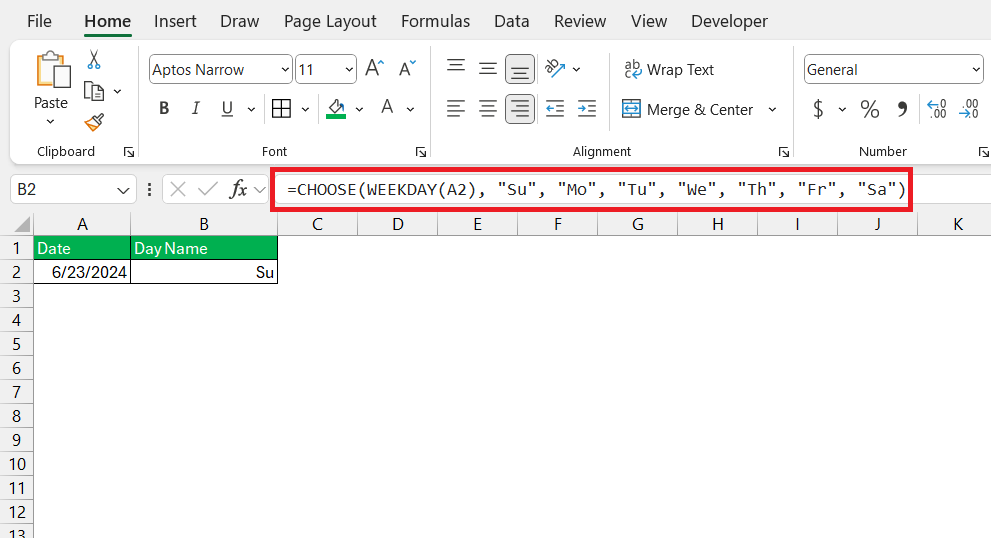The image size is (991, 538).
Task: Select the Day Name header cell
Action: (x=204, y=248)
